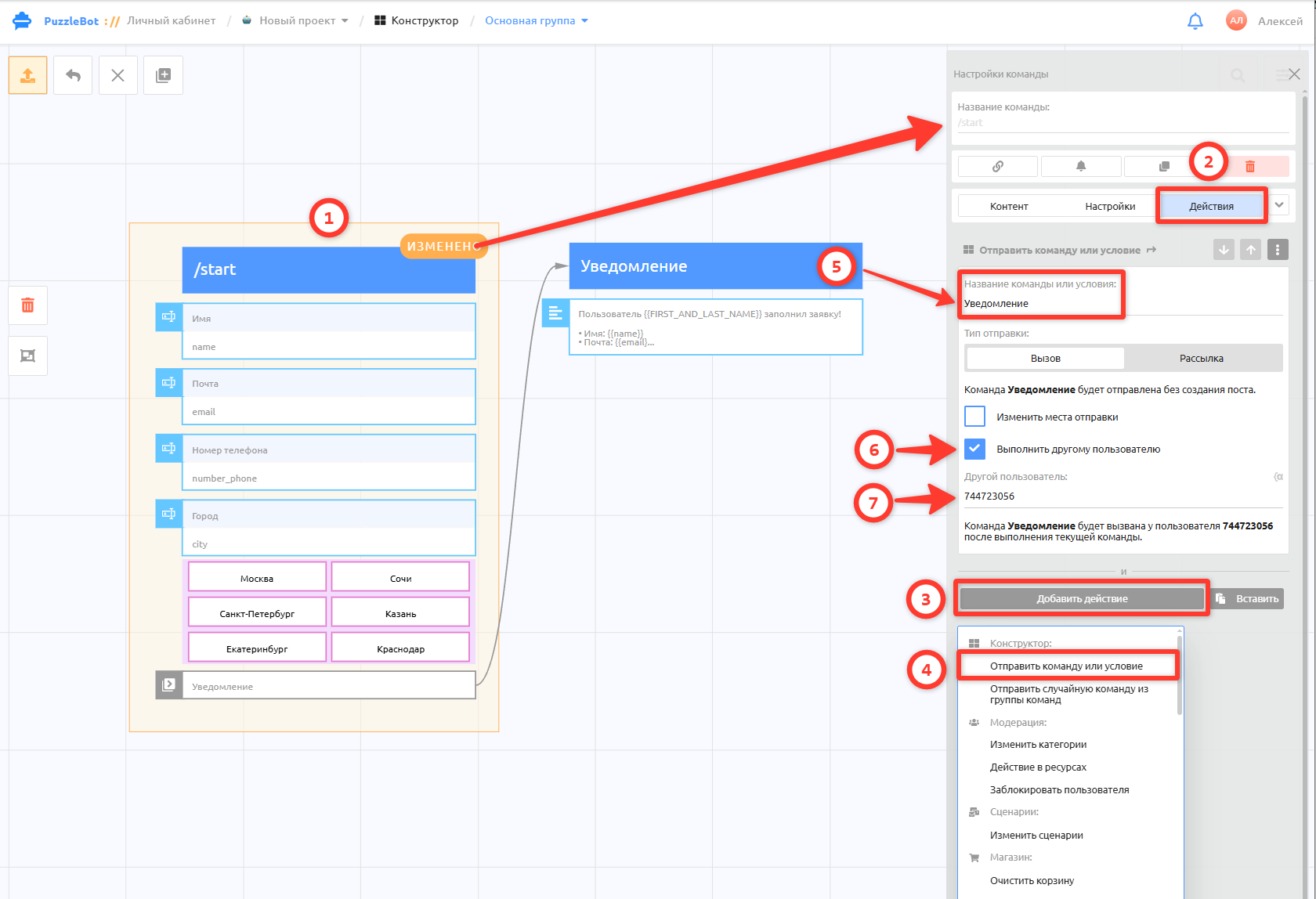Screen dimensions: 1316x899
Task: Choose "Отправить команду или условие" from list
Action: pos(1066,666)
